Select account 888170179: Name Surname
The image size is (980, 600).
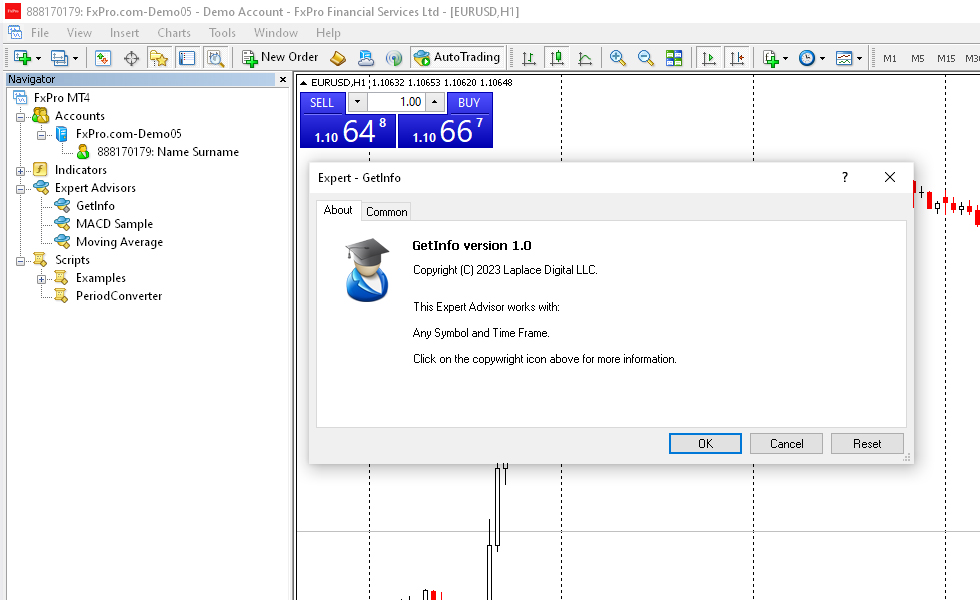[x=168, y=152]
